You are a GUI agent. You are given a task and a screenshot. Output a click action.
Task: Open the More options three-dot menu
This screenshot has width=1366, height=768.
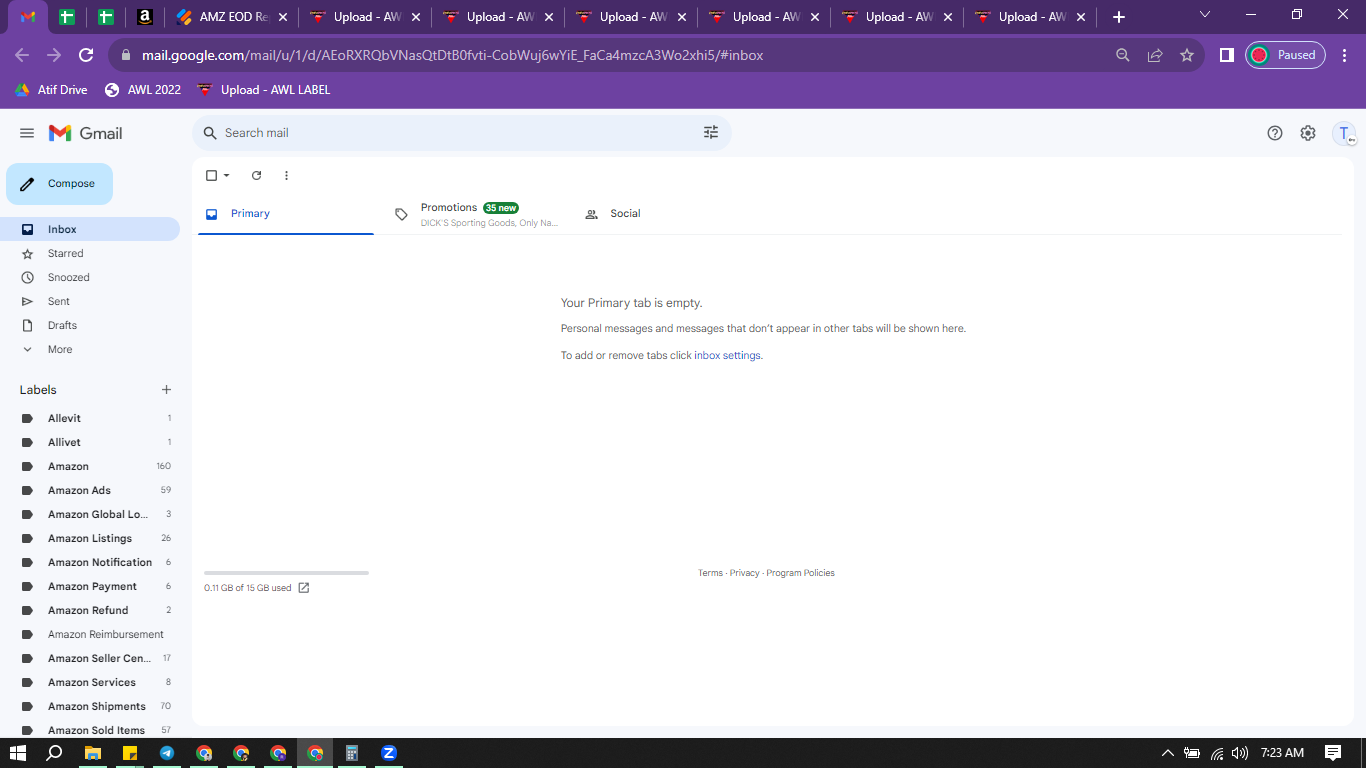(x=286, y=176)
